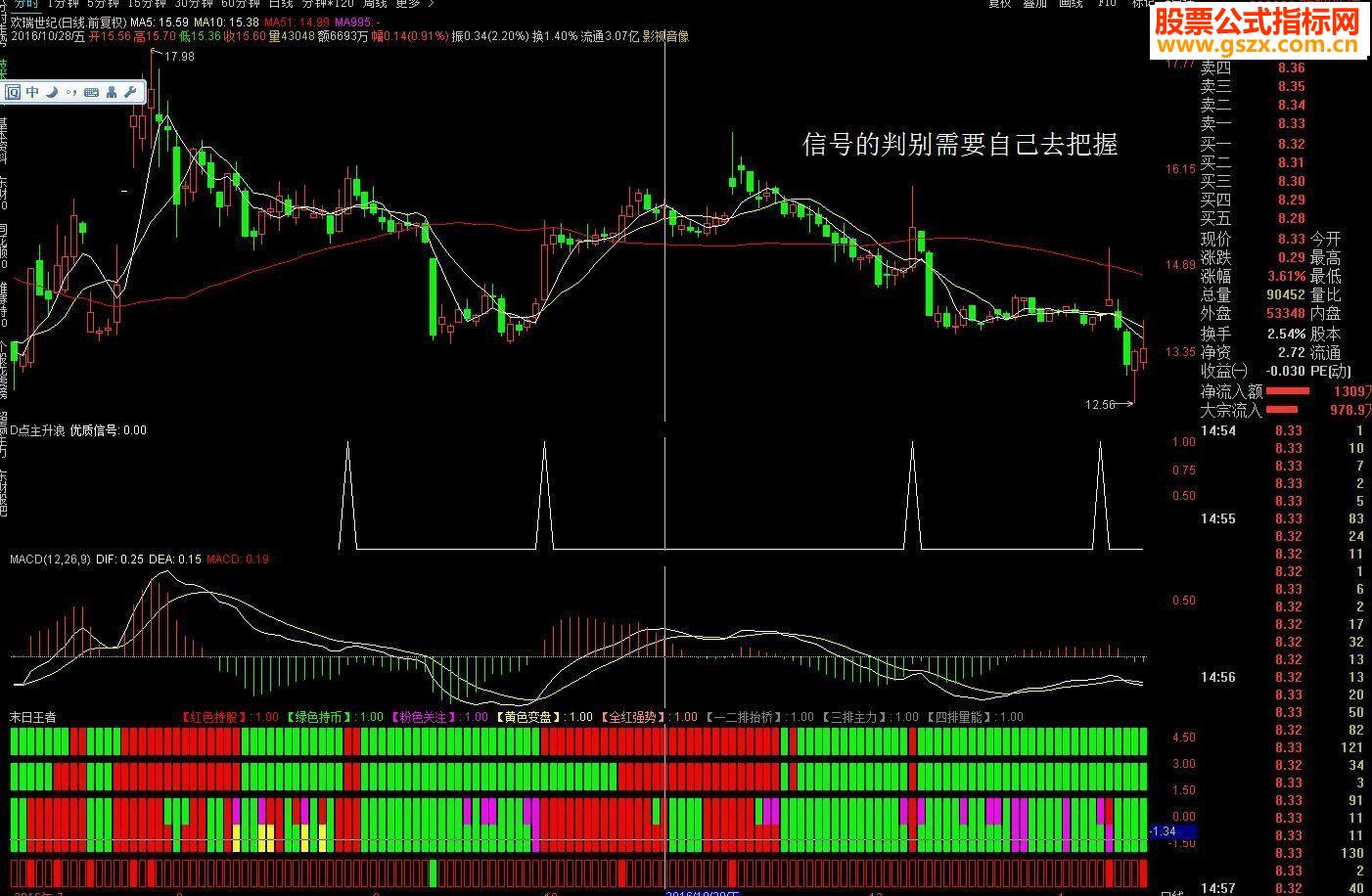Click MA51: 14.99 indicator label
This screenshot has width=1372, height=896.
pos(297,22)
